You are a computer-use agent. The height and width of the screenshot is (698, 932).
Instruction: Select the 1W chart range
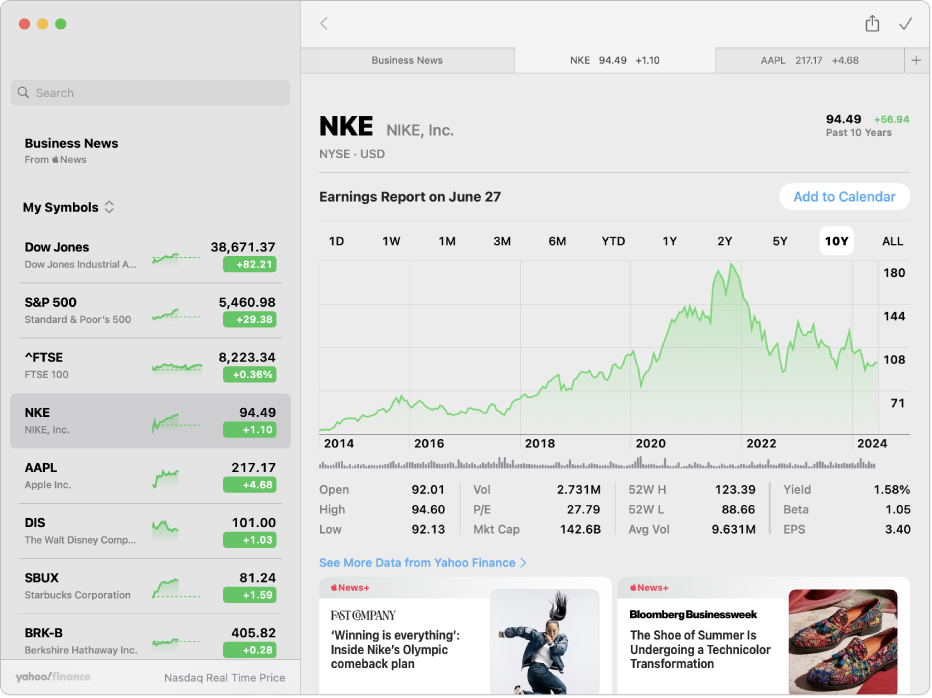pos(391,241)
